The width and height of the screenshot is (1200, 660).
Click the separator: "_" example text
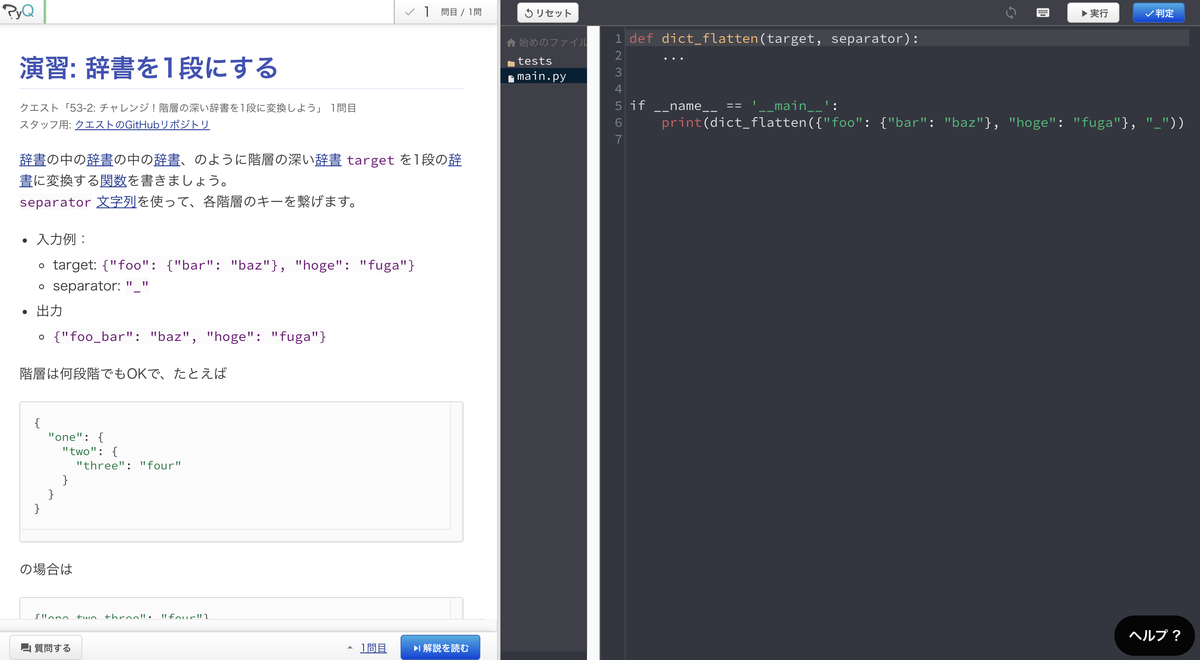[101, 286]
